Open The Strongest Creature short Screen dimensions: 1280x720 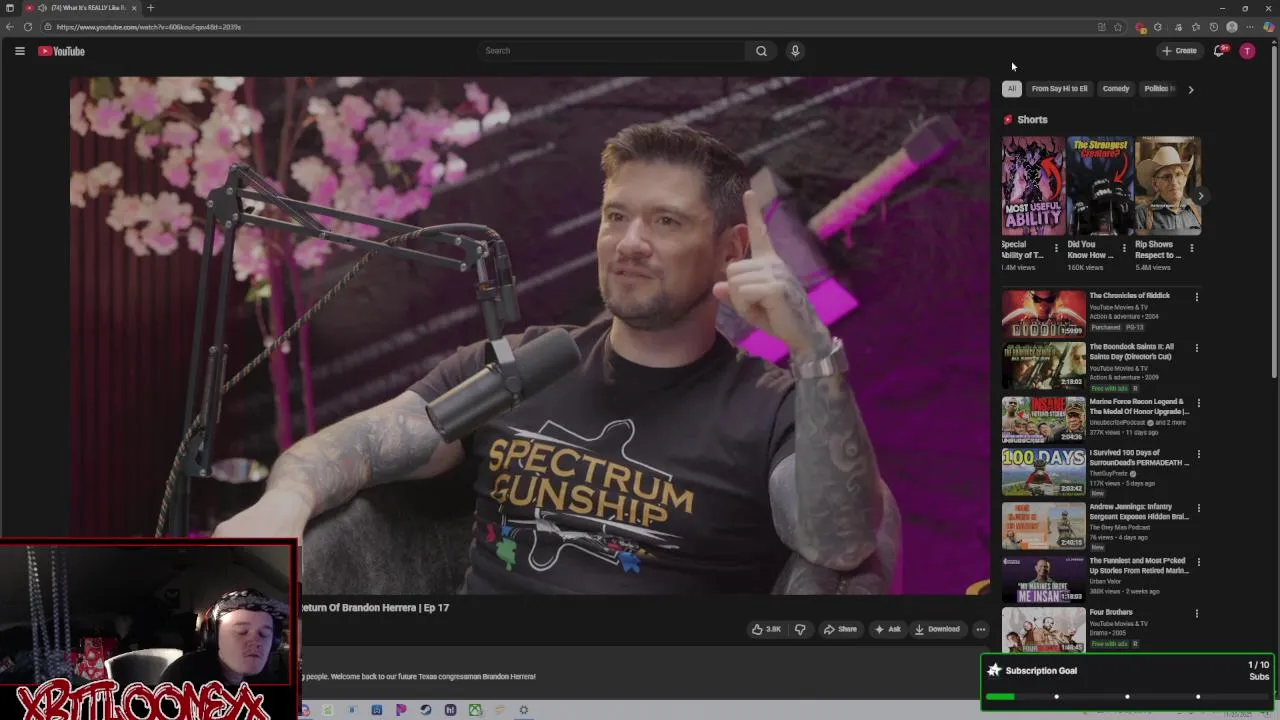coord(1100,186)
